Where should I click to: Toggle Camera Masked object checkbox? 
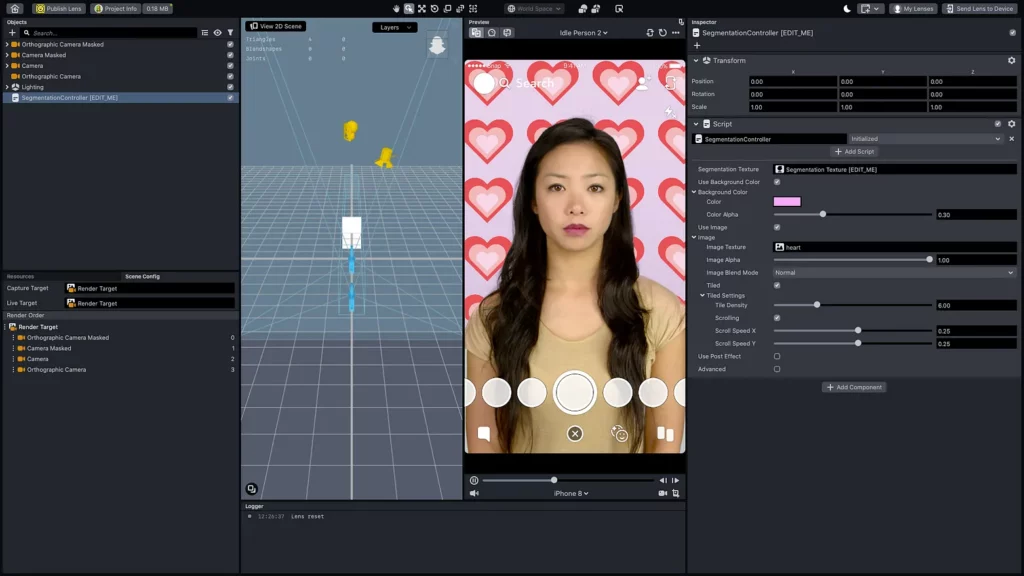(230, 55)
